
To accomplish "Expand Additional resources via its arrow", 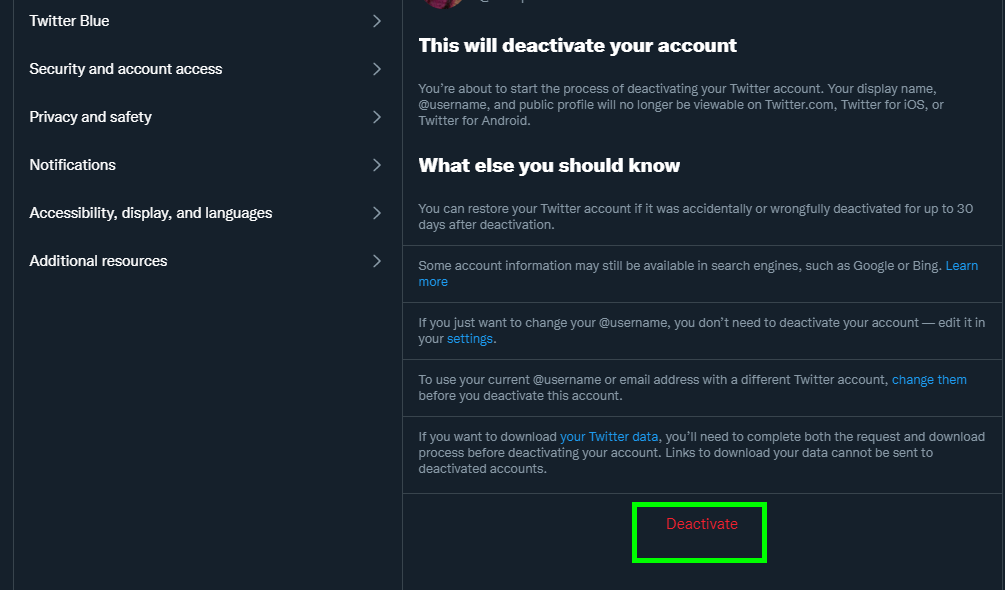I will 377,261.
